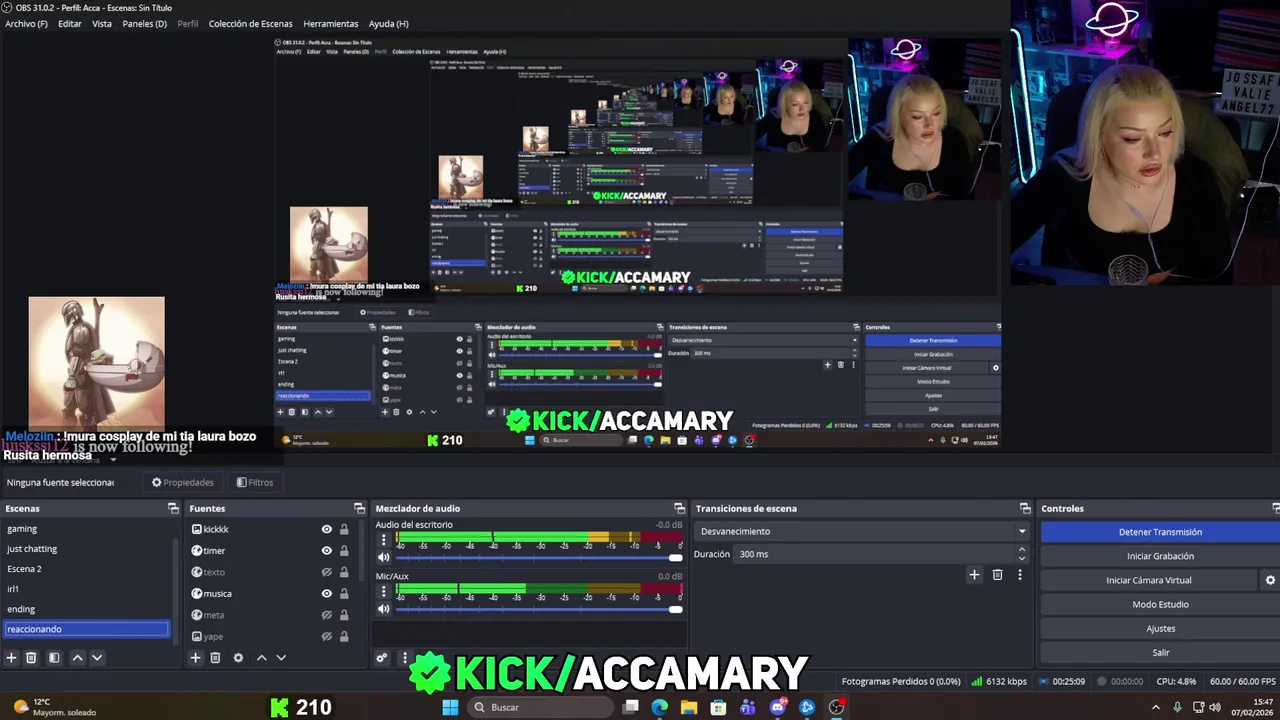Click the Salir button
The image size is (1280, 720).
click(x=1160, y=652)
